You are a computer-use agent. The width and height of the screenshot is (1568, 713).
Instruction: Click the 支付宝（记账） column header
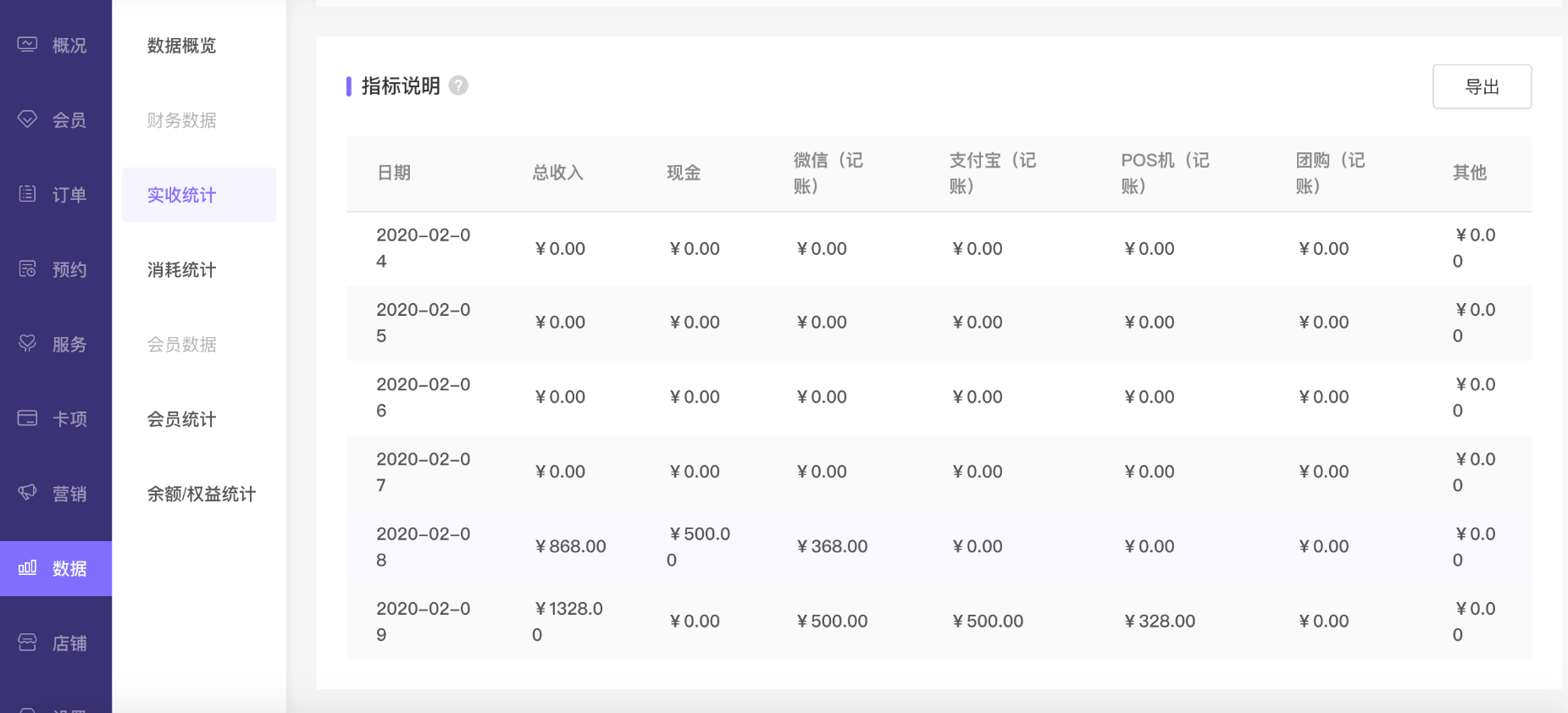(993, 173)
